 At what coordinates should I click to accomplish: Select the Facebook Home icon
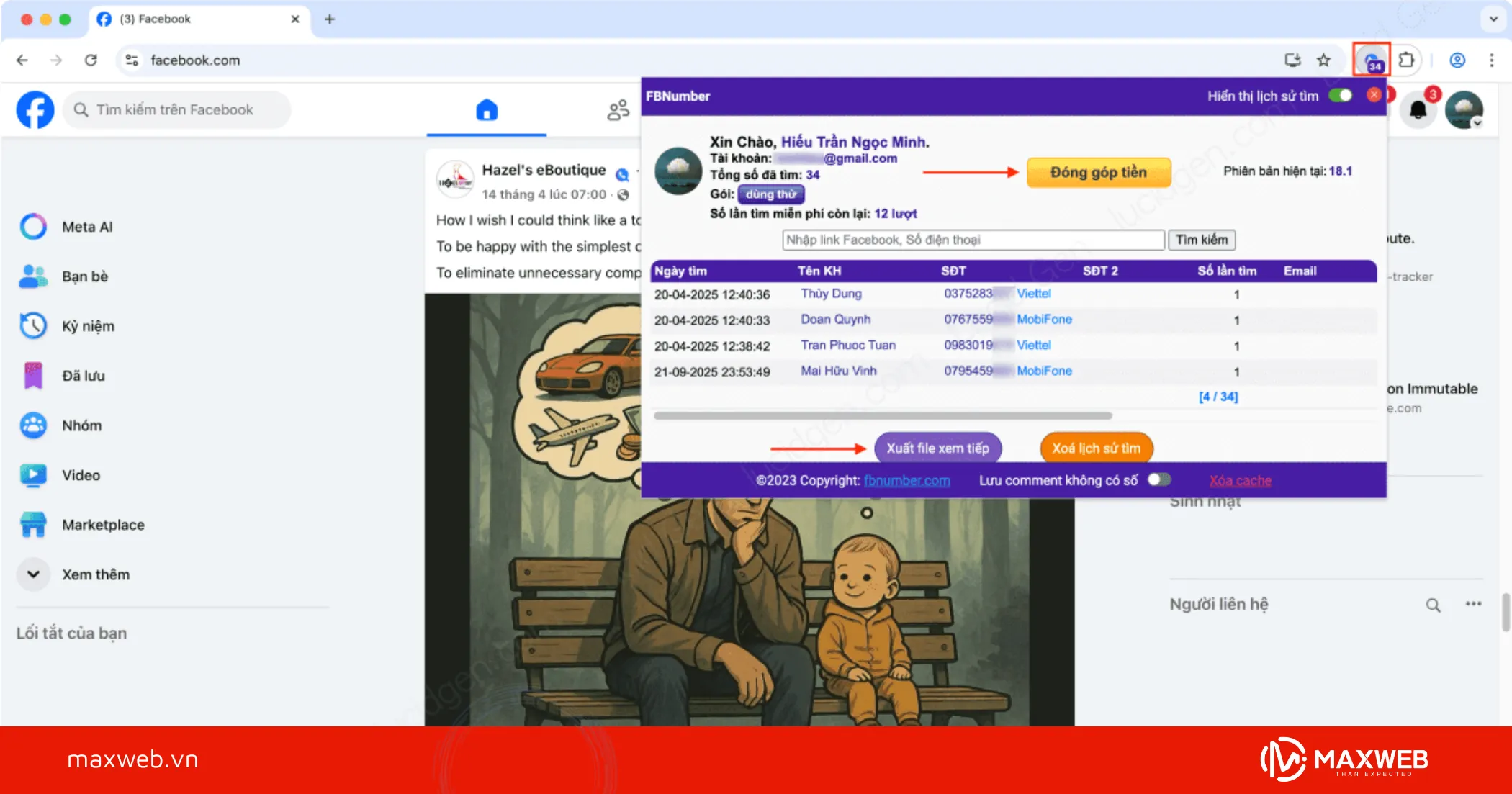[486, 110]
